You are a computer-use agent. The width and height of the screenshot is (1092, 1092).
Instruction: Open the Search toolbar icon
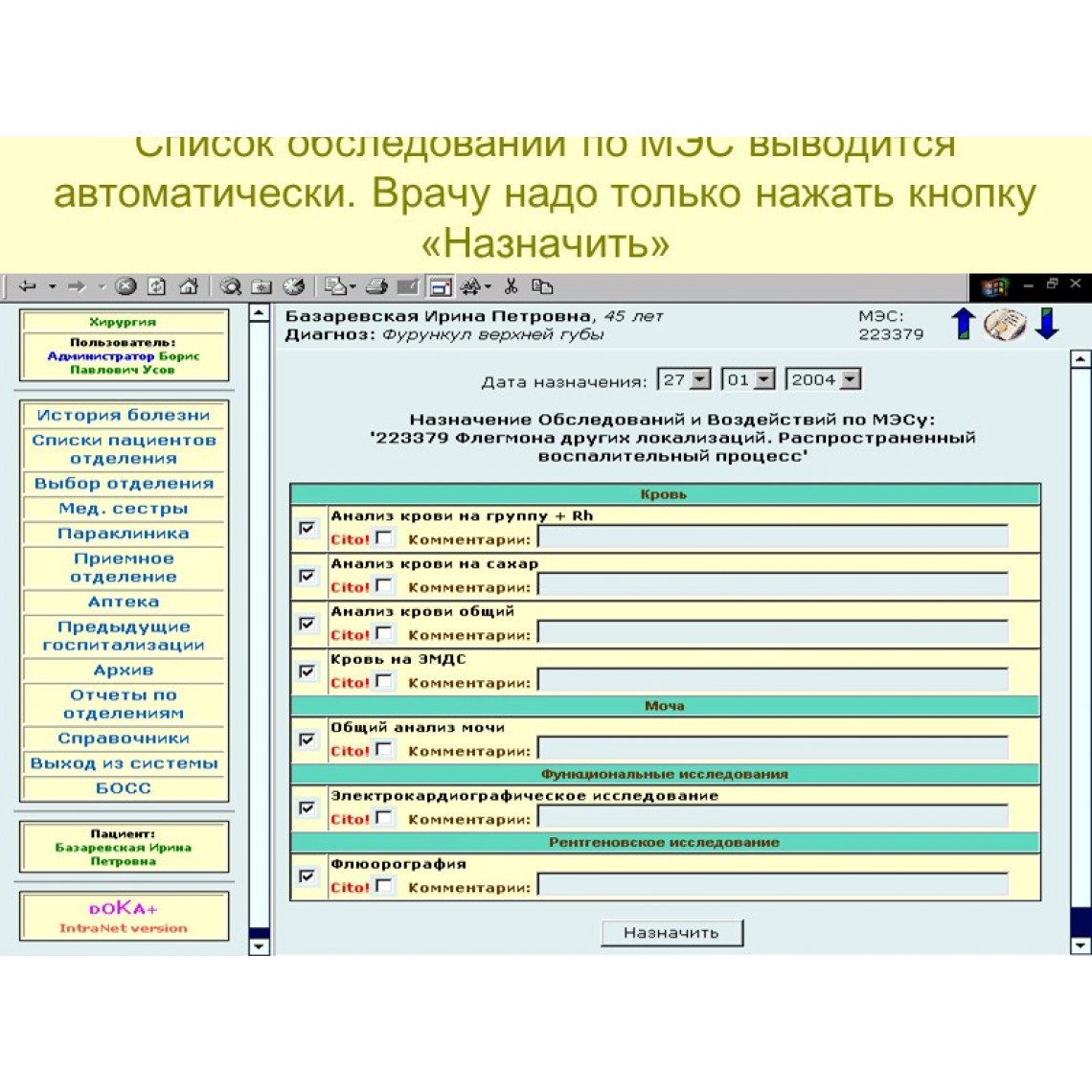click(231, 286)
